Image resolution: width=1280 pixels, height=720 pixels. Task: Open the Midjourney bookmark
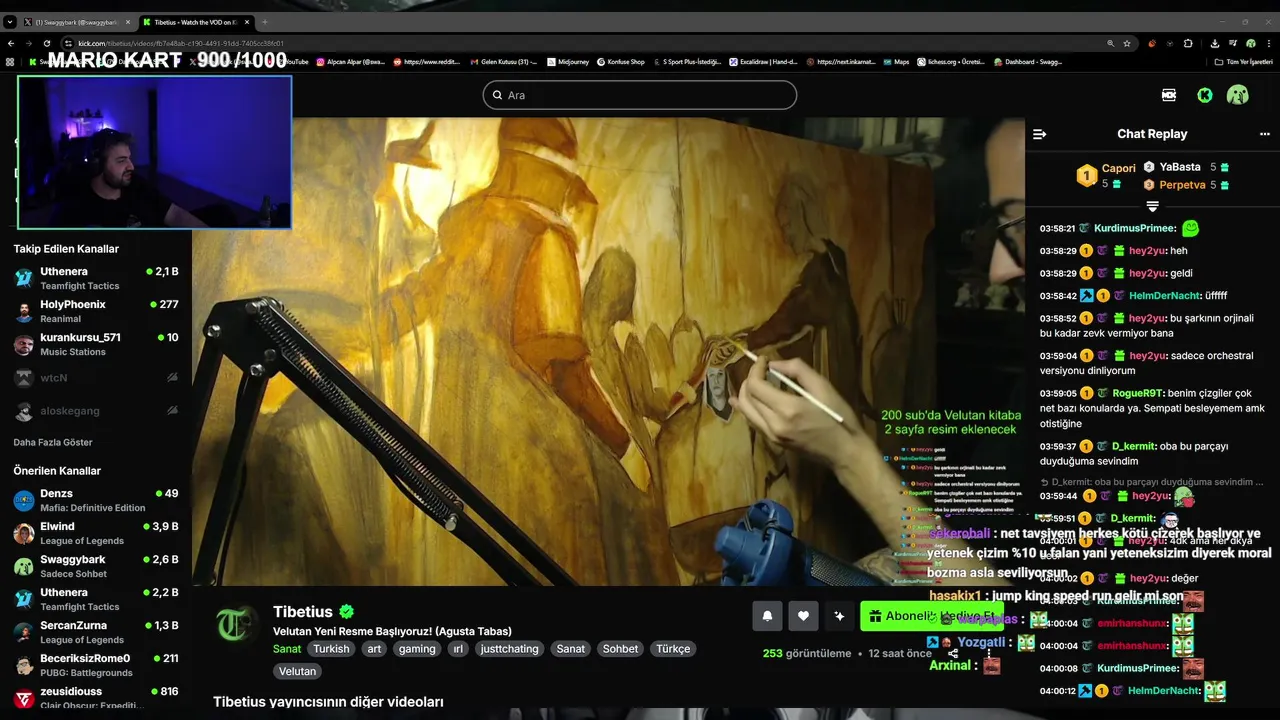tap(568, 62)
